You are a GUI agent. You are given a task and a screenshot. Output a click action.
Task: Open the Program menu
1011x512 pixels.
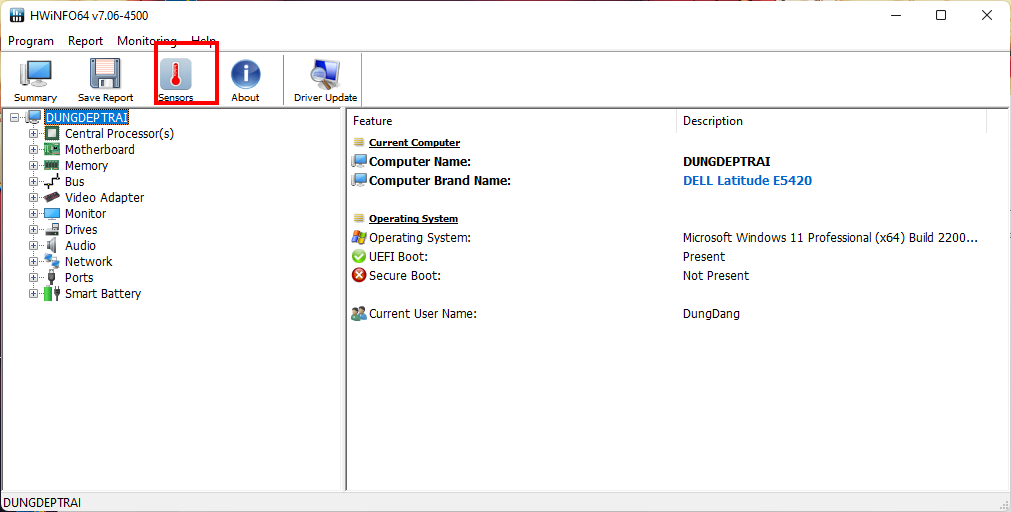click(31, 41)
